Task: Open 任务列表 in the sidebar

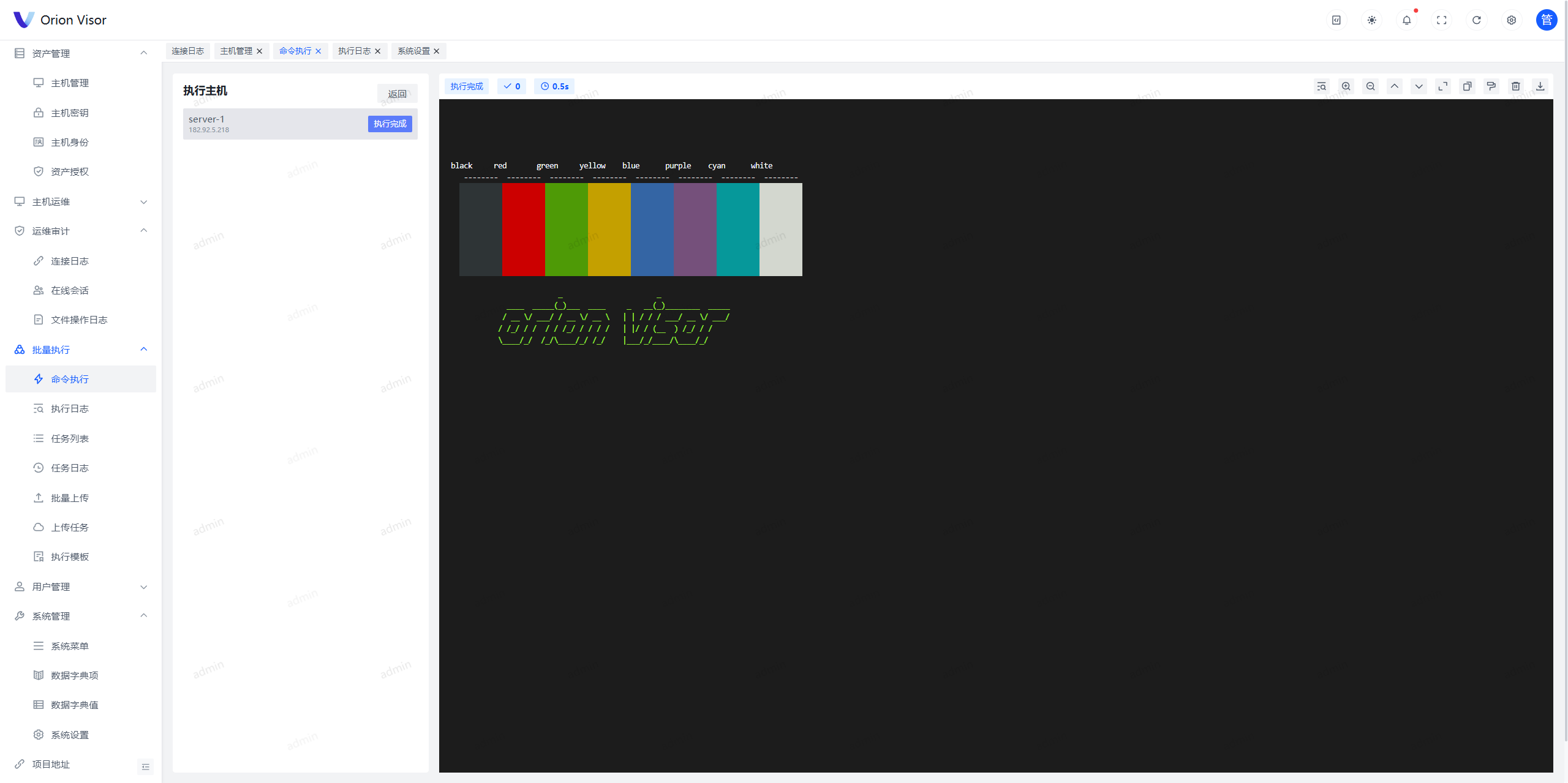Action: point(70,438)
